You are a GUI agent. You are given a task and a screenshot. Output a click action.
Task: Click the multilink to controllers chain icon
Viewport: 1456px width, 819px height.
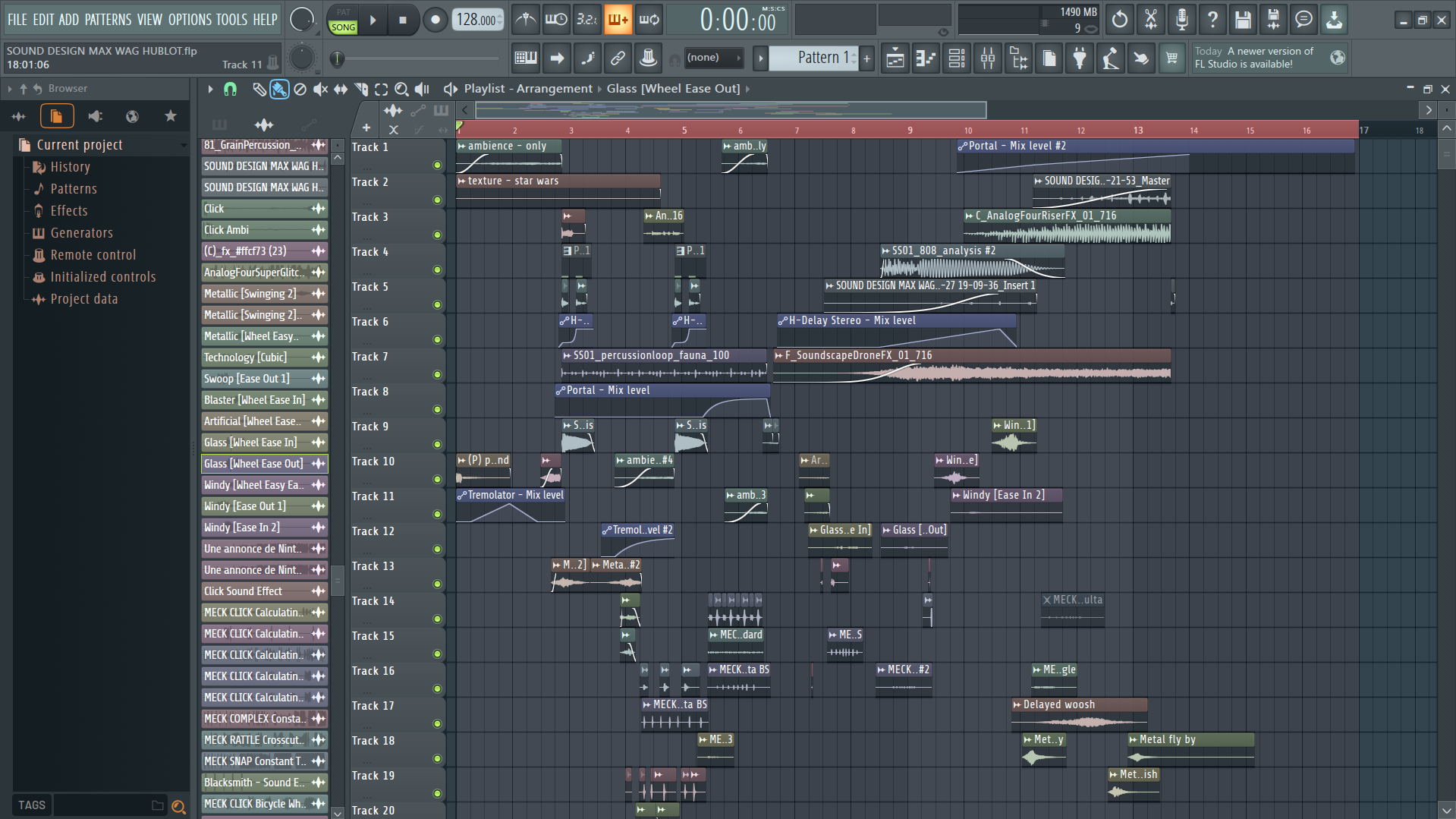618,58
